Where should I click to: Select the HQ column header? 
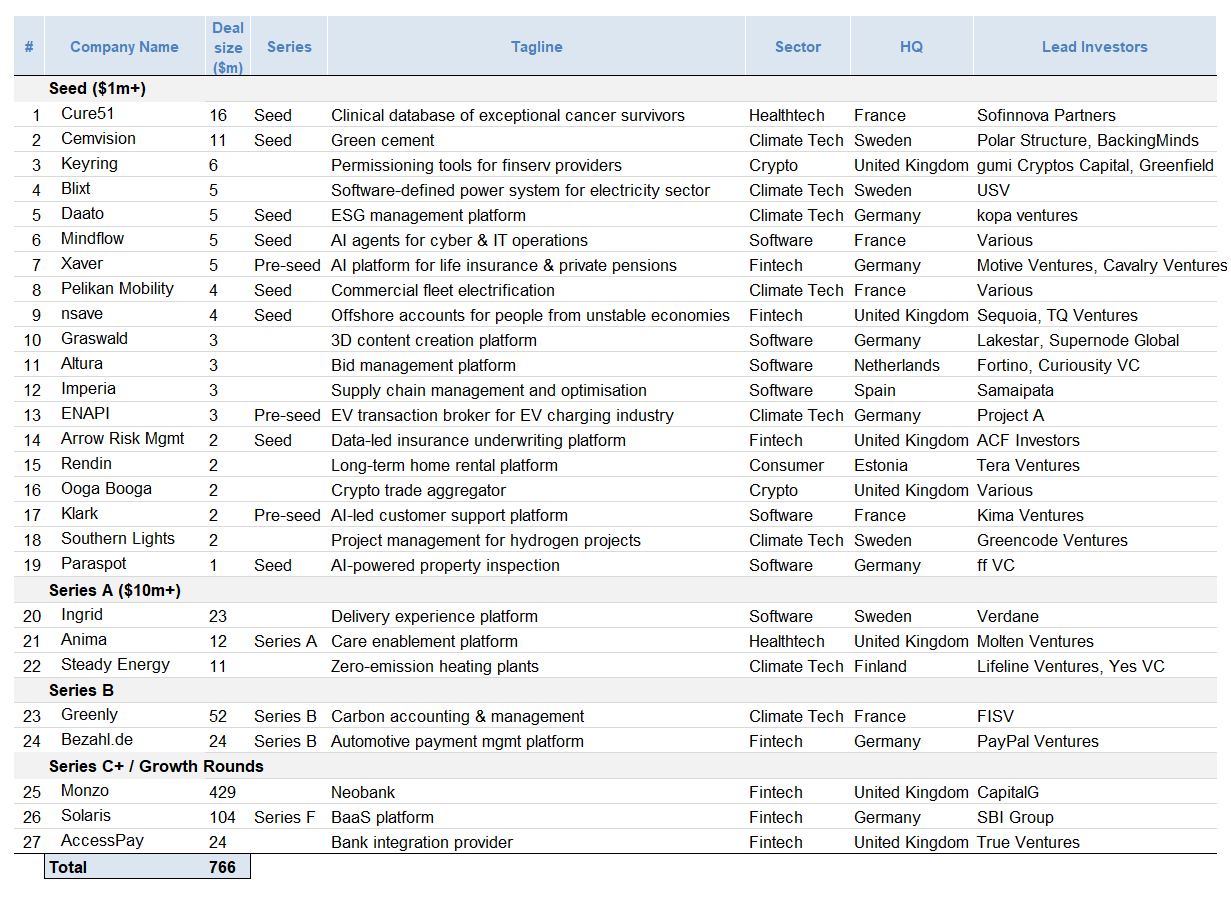click(x=911, y=47)
